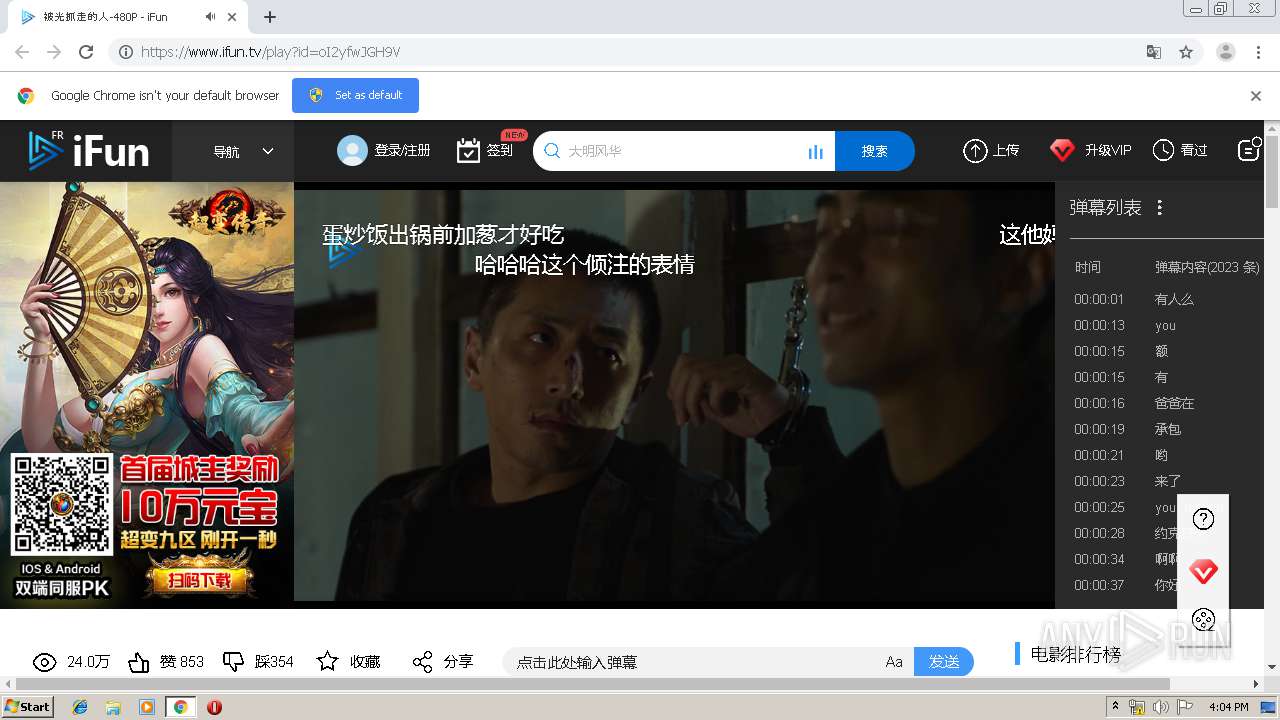Click the danmaku input field 点击此处输入弹幕
The height and width of the screenshot is (720, 1280).
tap(690, 662)
